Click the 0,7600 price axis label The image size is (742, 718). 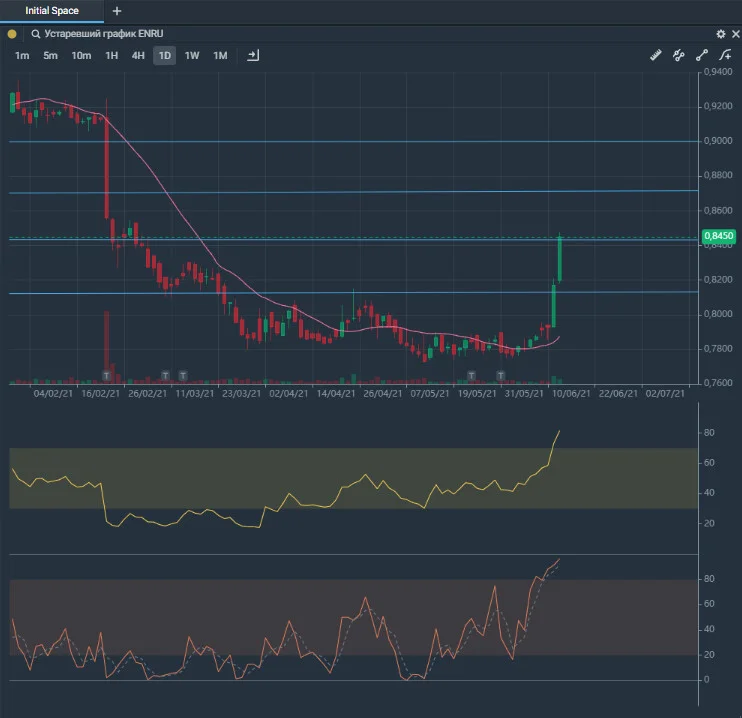pyautogui.click(x=718, y=382)
